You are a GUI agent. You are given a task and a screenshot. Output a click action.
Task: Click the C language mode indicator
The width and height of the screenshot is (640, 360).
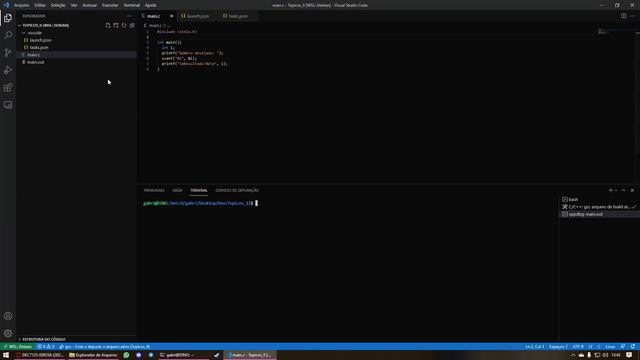click(x=599, y=347)
